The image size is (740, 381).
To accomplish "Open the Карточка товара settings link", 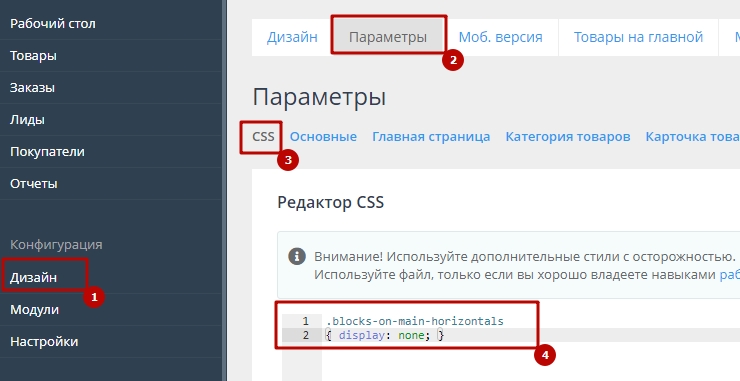I will [x=692, y=137].
